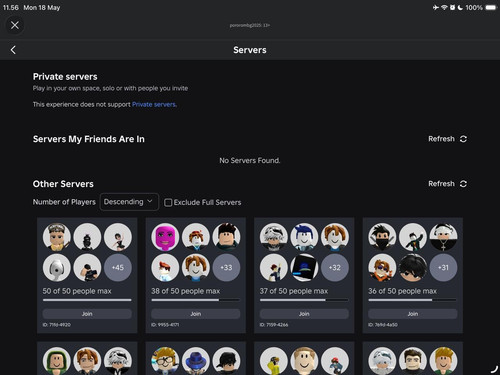Click the No Servers Found message
Viewport: 500px width, 375px height.
coord(250,161)
